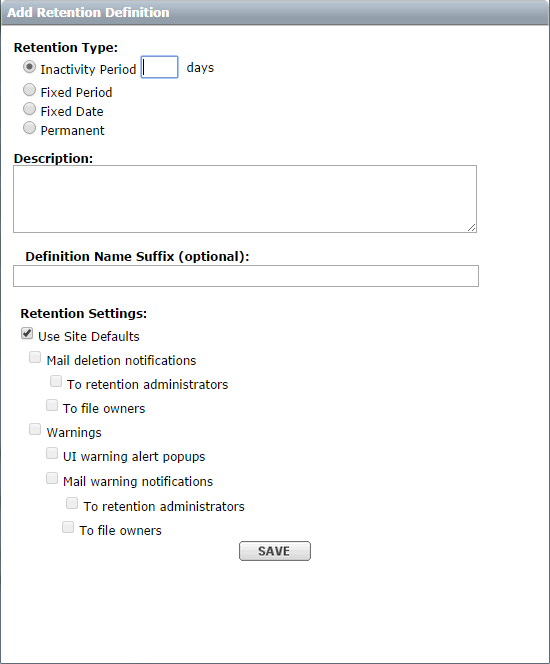Viewport: 550px width, 664px height.
Task: Toggle Mail deletion notifications checkbox
Action: [x=35, y=357]
